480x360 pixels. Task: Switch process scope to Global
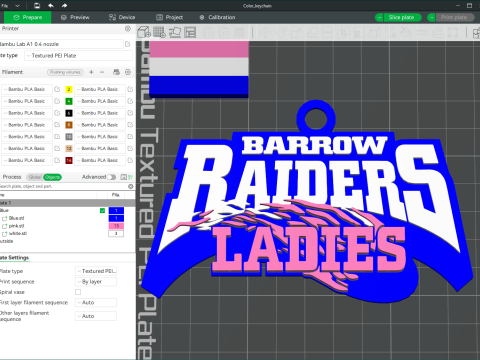click(35, 177)
